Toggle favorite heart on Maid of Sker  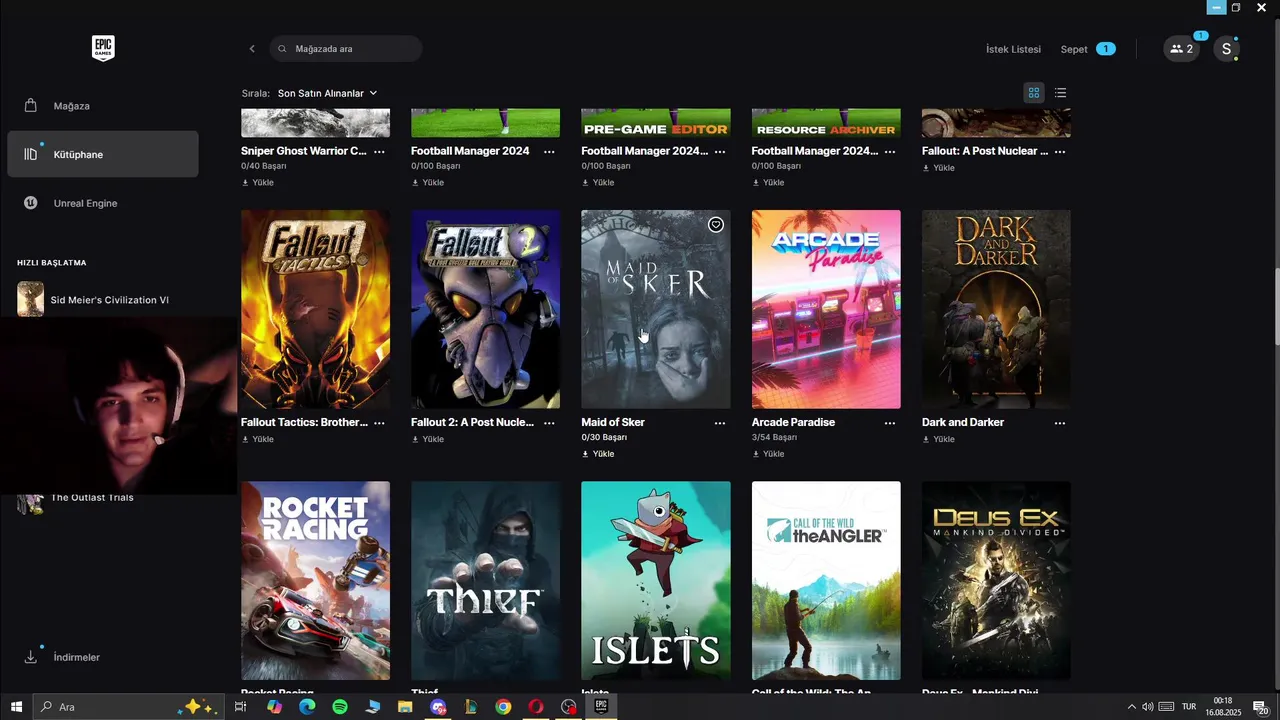716,225
